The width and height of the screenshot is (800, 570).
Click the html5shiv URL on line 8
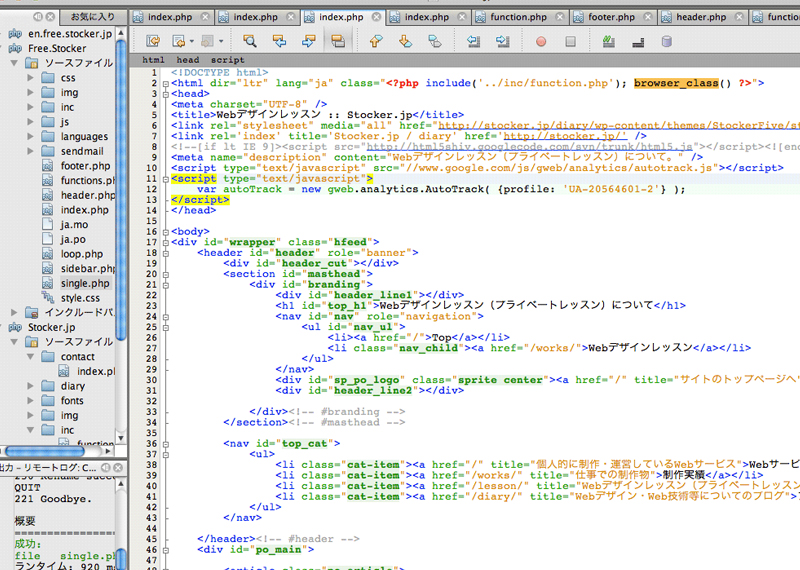pyautogui.click(x=529, y=147)
